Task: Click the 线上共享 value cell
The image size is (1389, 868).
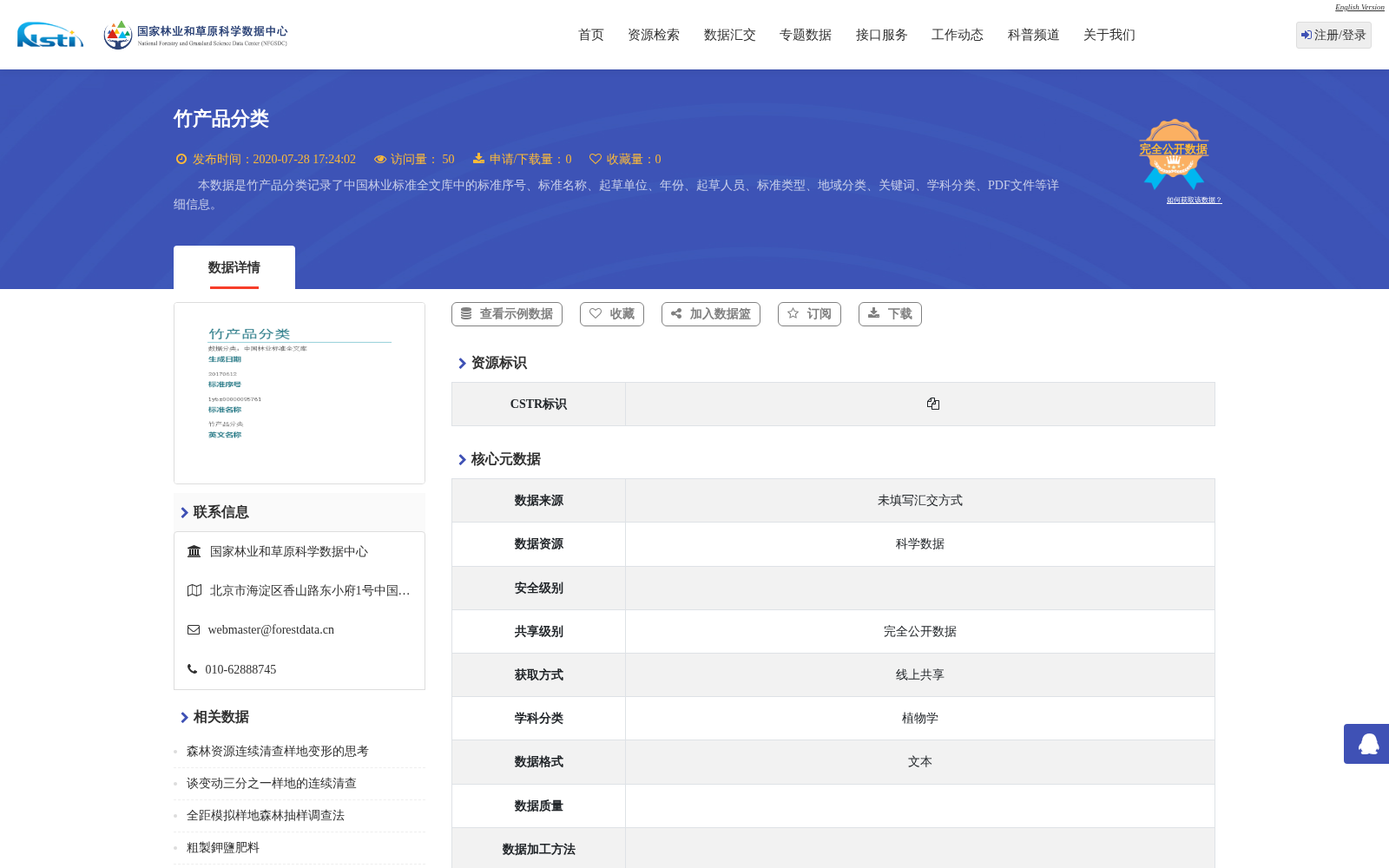Action: pyautogui.click(x=920, y=675)
